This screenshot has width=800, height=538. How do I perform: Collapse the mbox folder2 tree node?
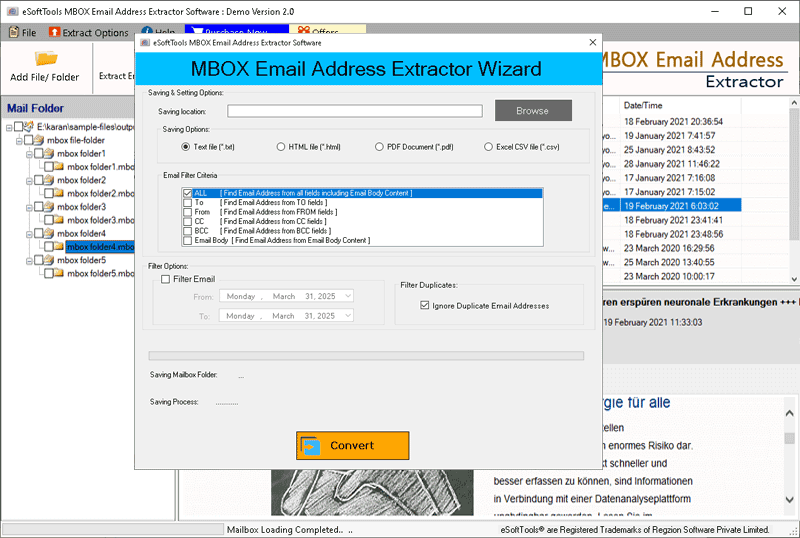[30, 180]
